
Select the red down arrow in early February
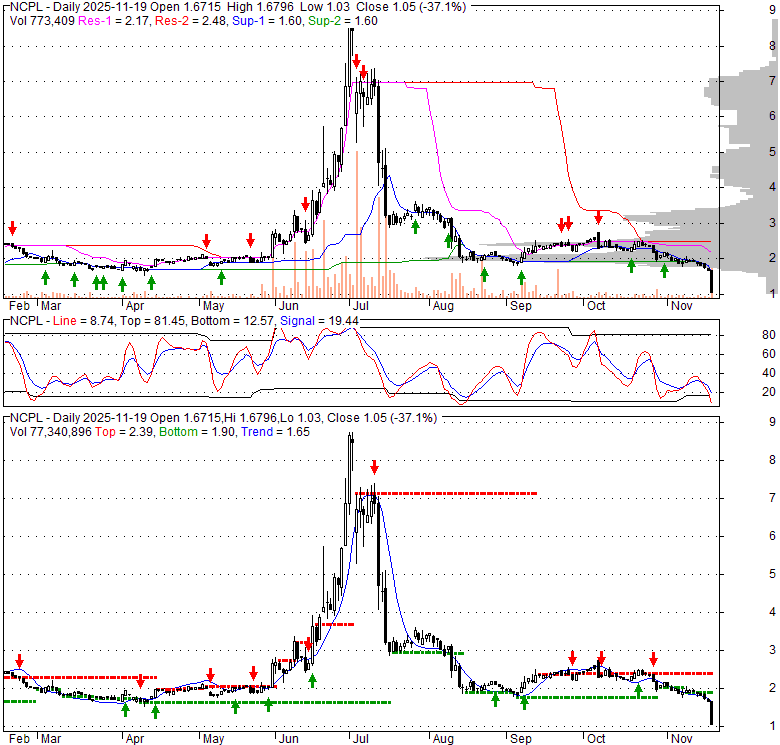tap(12, 229)
